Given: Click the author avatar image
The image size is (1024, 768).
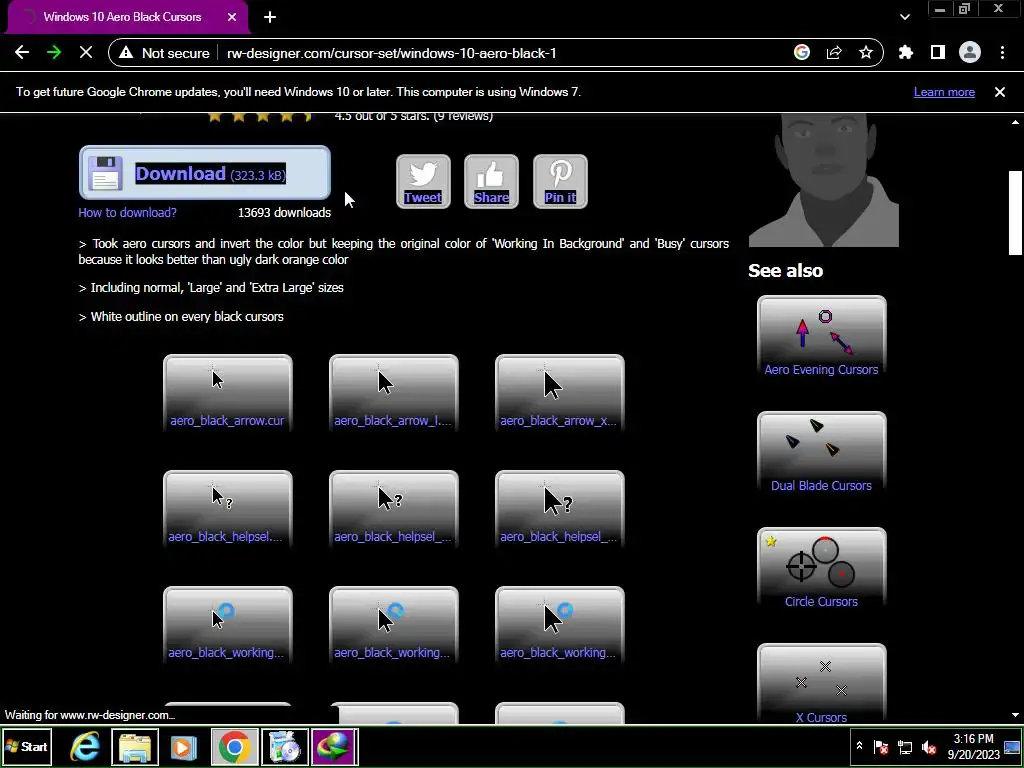Looking at the screenshot, I should pyautogui.click(x=824, y=180).
